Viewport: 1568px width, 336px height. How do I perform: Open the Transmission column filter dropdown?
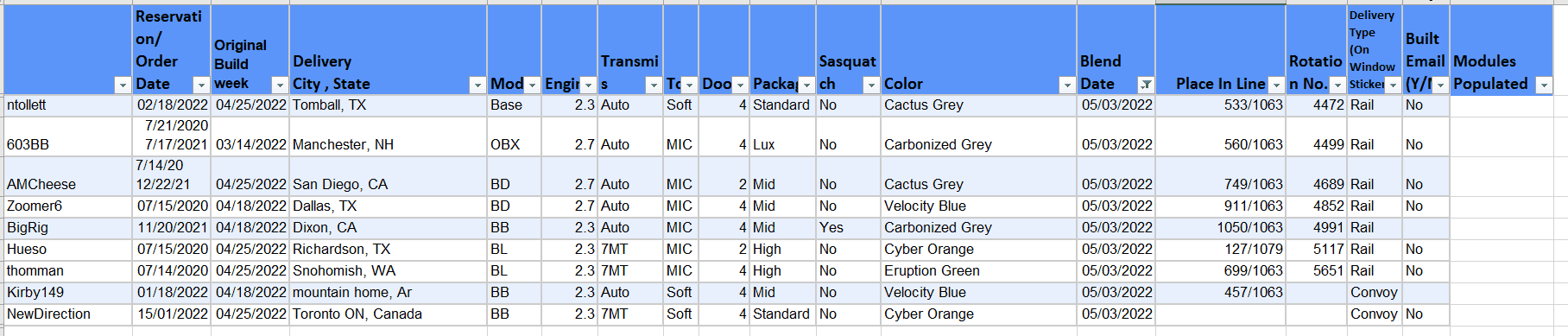pos(654,85)
